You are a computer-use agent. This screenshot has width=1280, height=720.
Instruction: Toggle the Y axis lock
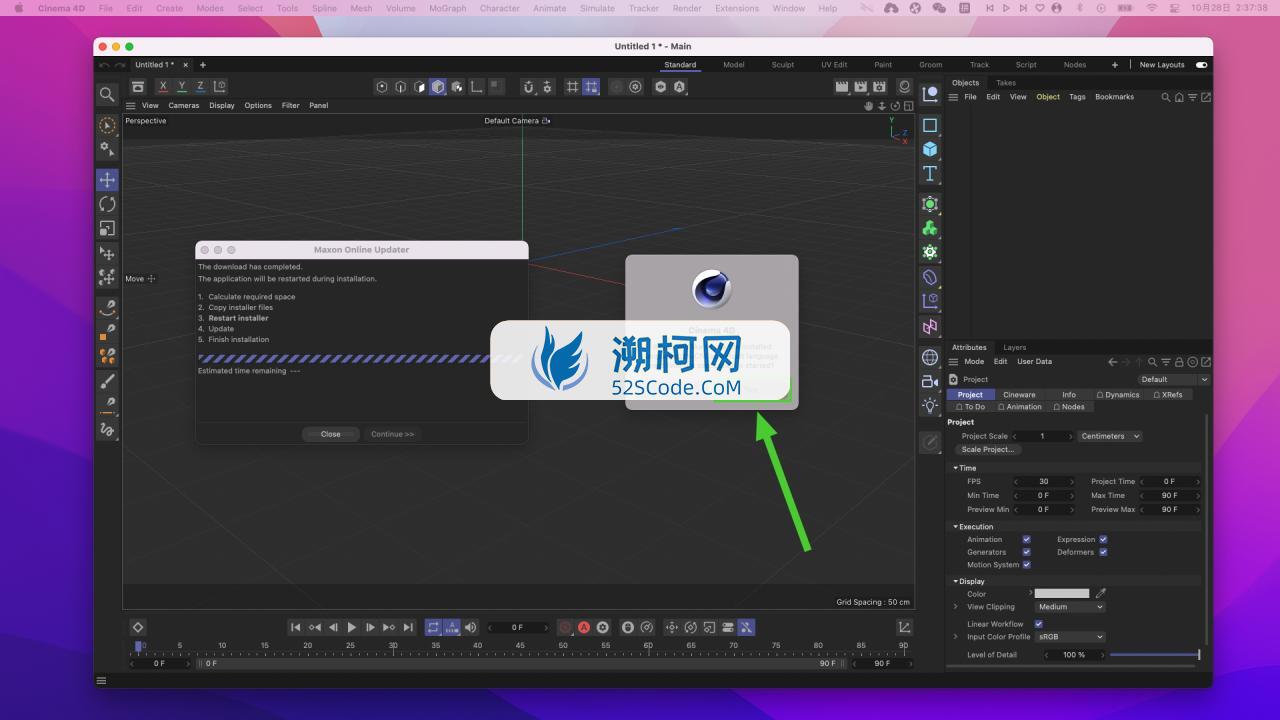(x=182, y=87)
